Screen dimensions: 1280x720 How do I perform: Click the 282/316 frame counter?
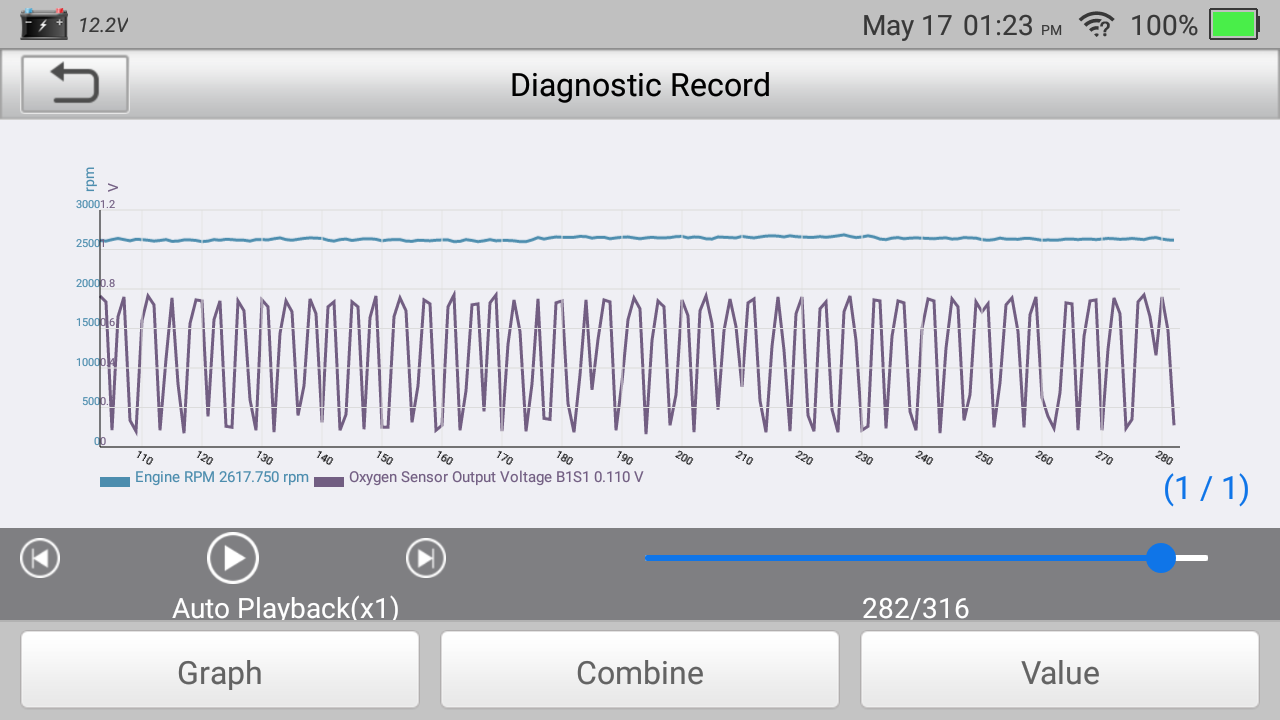tap(915, 608)
